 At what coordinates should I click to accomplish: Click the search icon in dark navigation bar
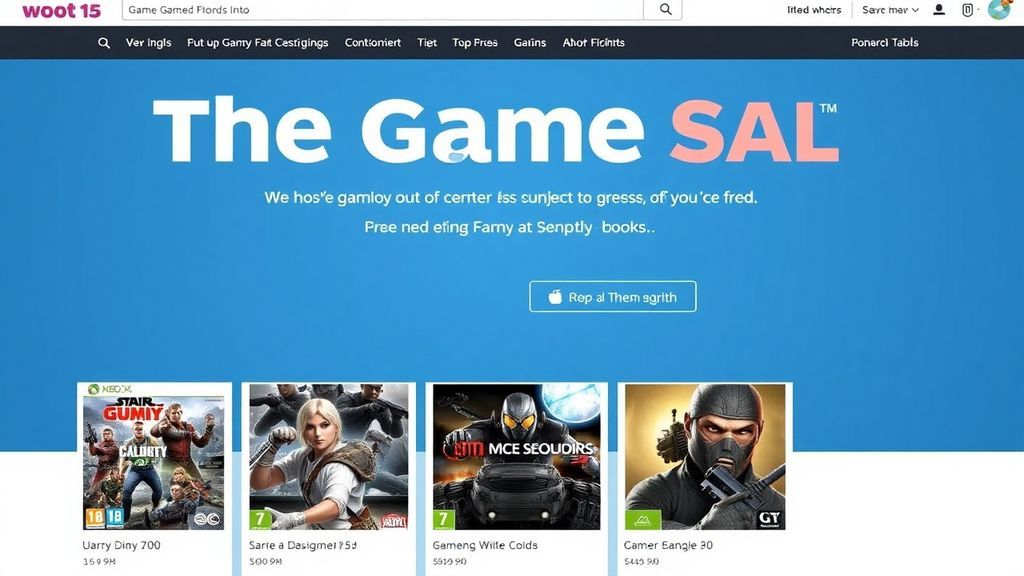pyautogui.click(x=104, y=43)
